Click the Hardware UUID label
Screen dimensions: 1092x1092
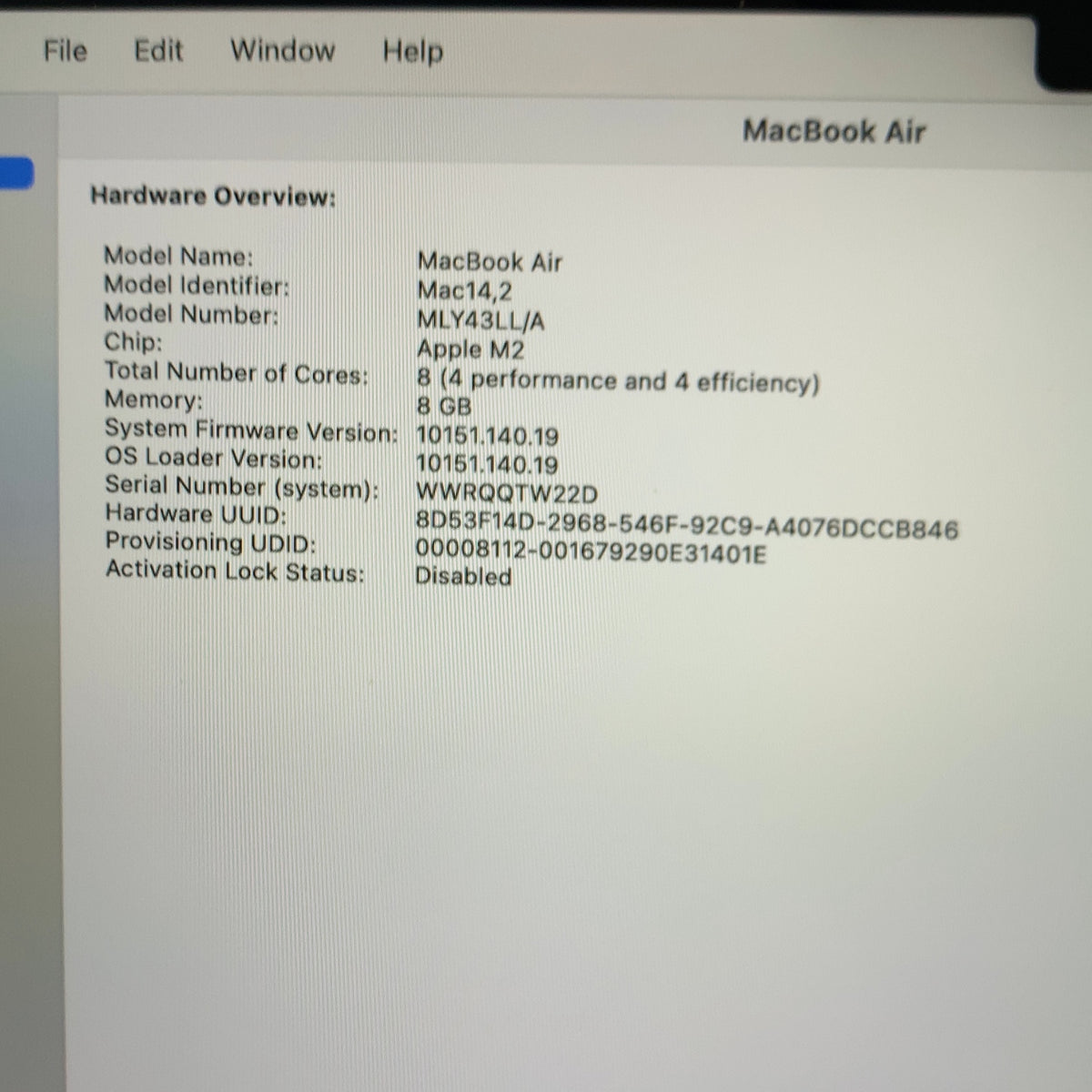pos(196,514)
